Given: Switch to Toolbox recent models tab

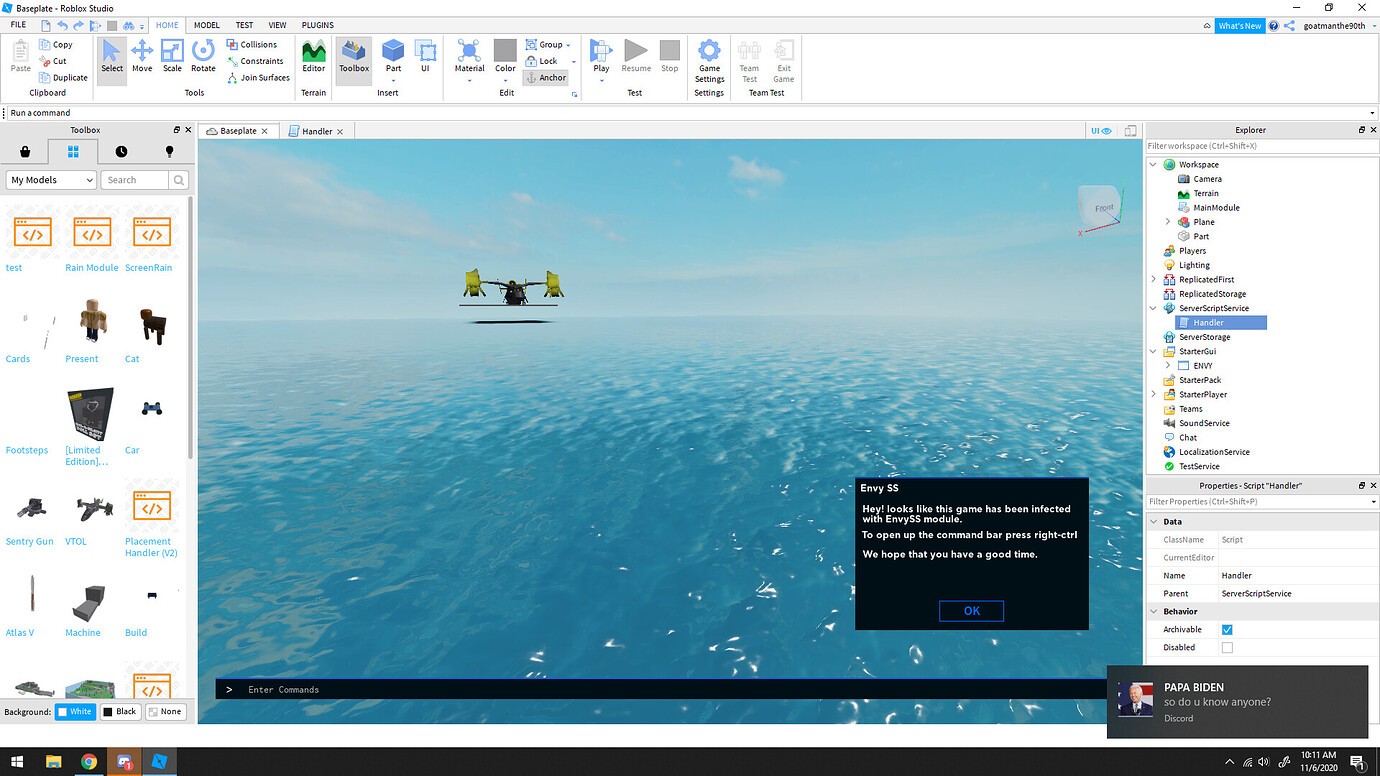Looking at the screenshot, I should pos(121,151).
